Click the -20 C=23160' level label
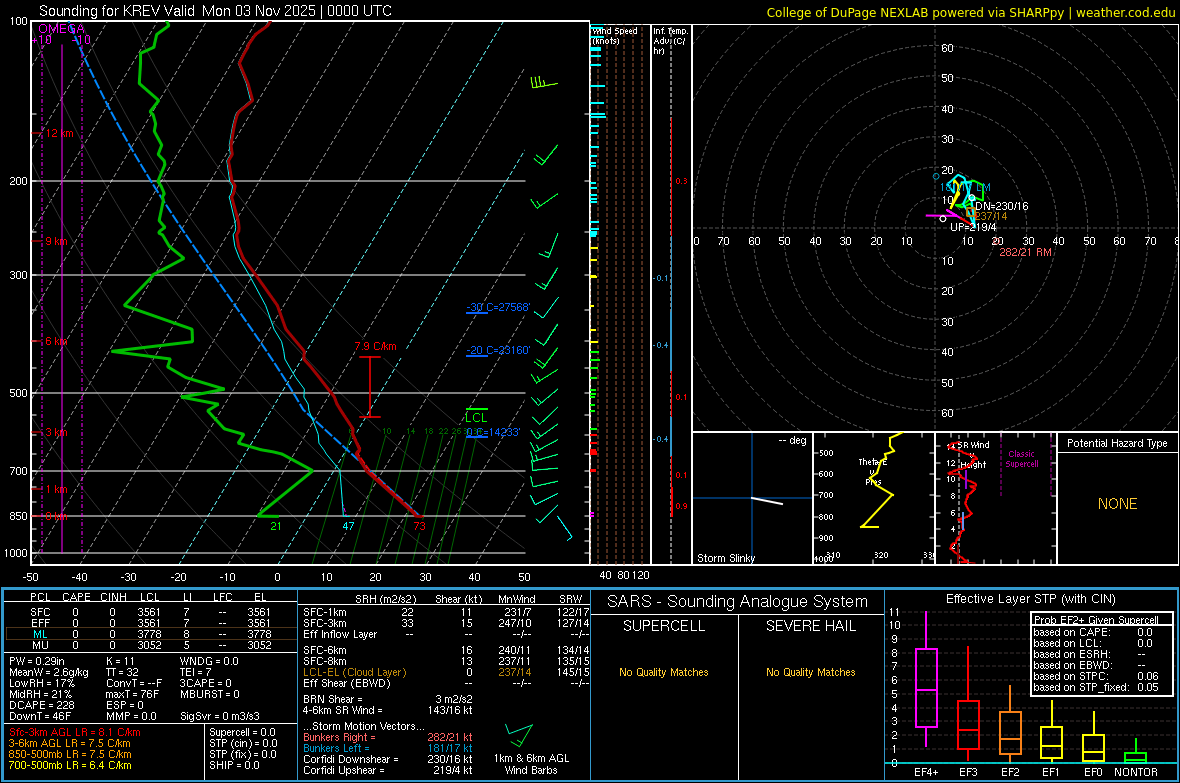 [498, 350]
